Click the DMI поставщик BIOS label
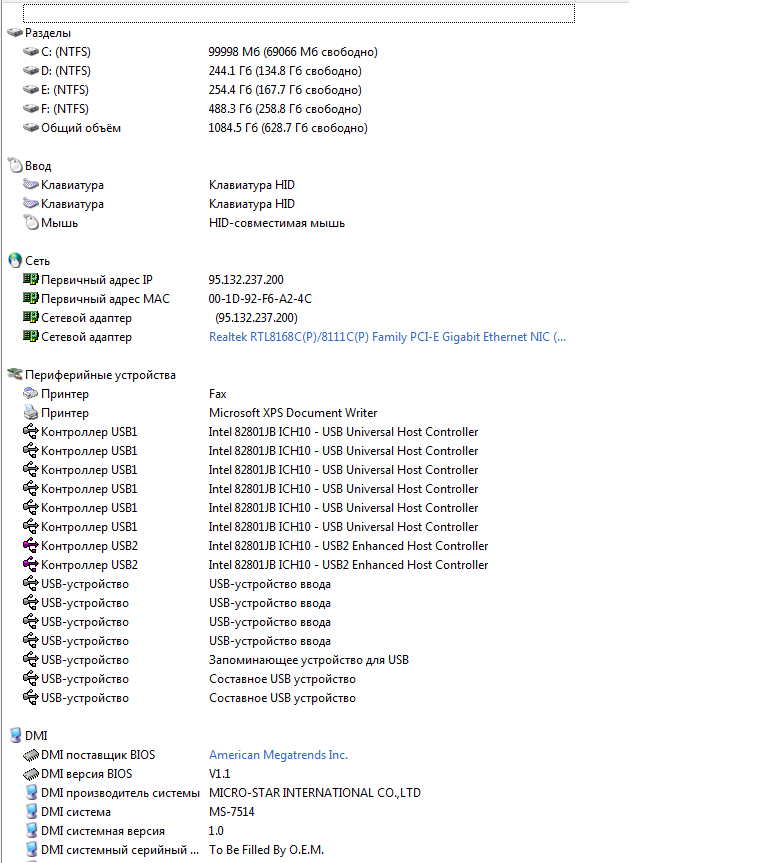Screen dimensions: 768x863 point(98,755)
